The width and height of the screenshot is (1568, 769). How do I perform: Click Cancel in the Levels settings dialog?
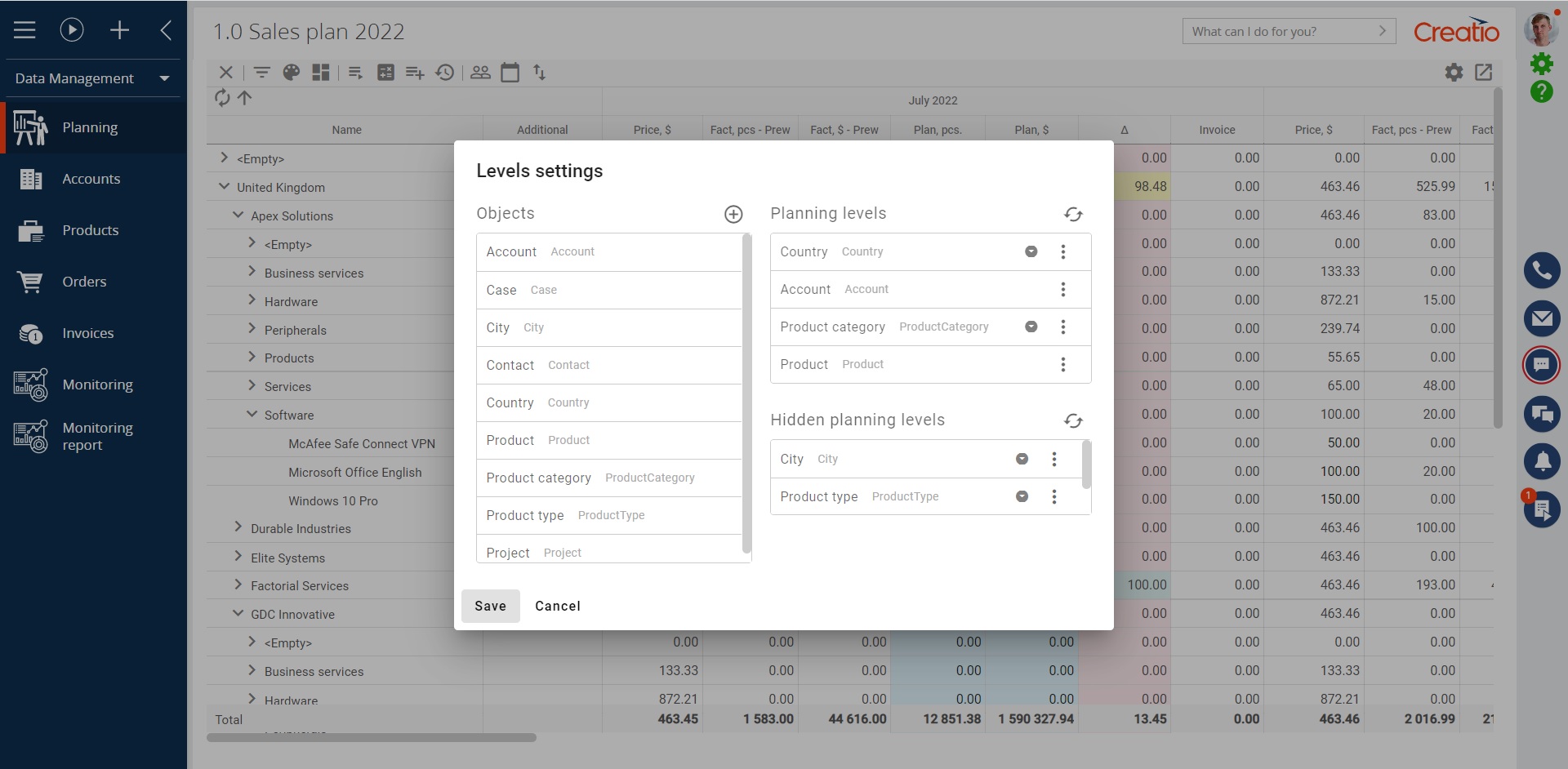[x=558, y=606]
